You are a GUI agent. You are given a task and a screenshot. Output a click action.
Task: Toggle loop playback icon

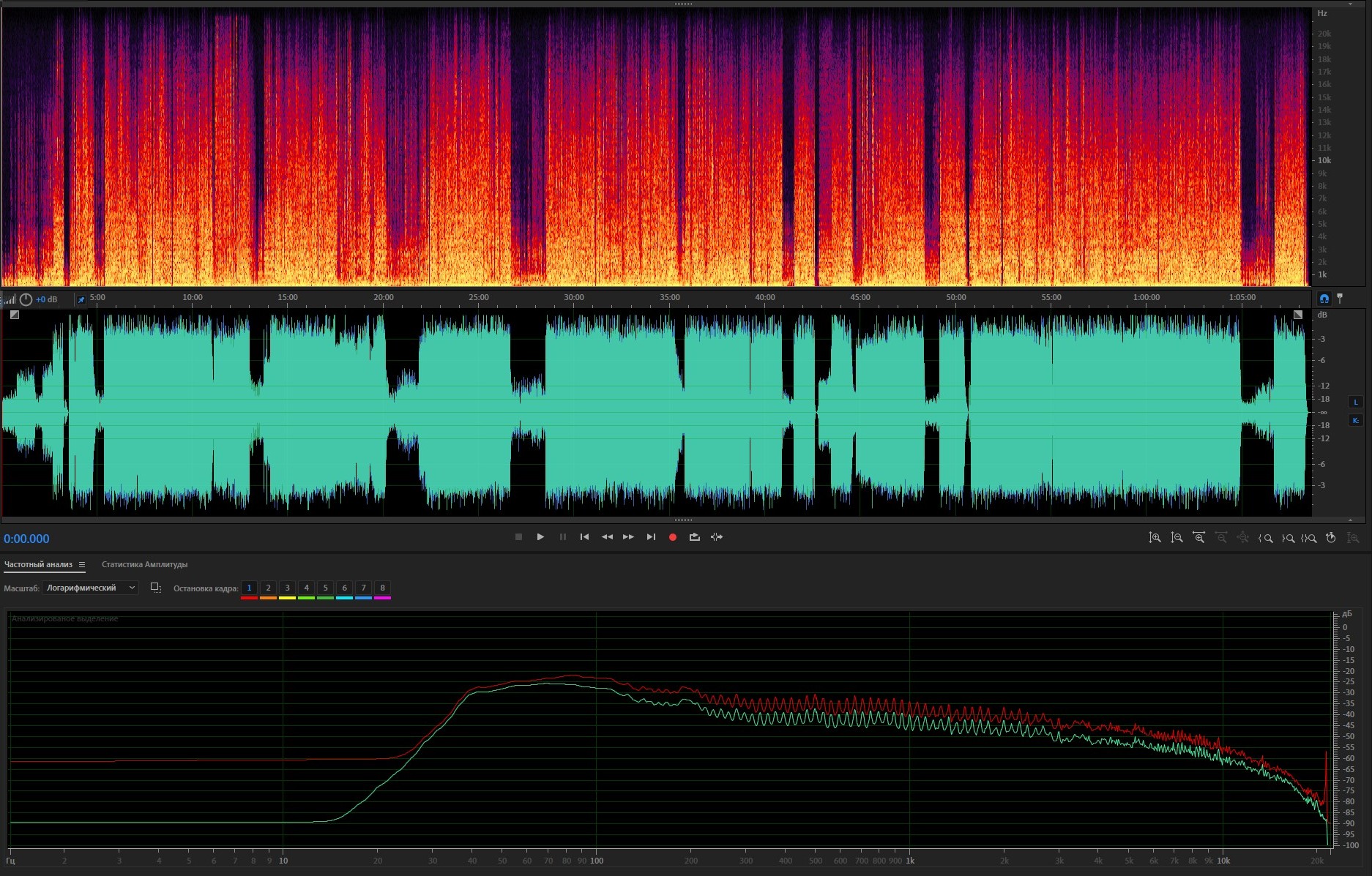[694, 537]
